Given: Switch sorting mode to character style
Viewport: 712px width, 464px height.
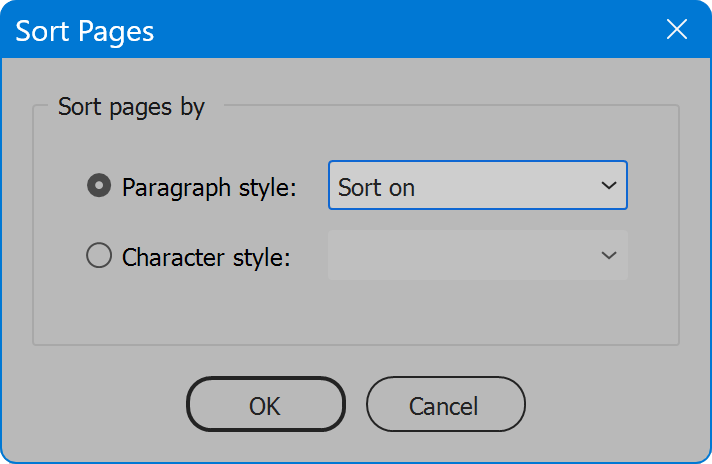Looking at the screenshot, I should (x=99, y=255).
